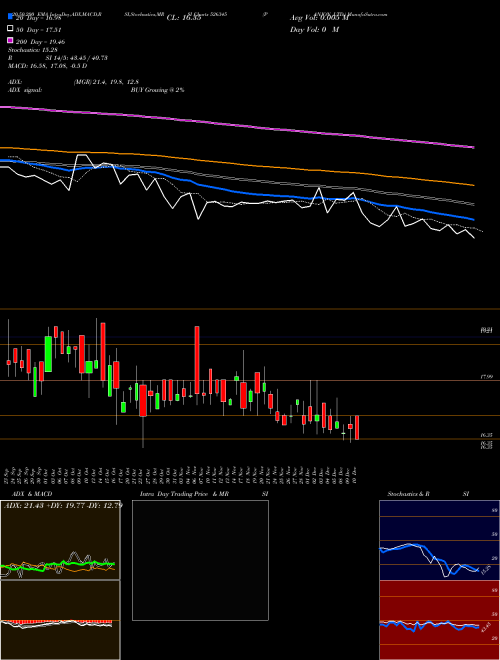
Task: Click the 'SI 14/3: 43.45 / 49.73' reading
Action: pos(77,58)
